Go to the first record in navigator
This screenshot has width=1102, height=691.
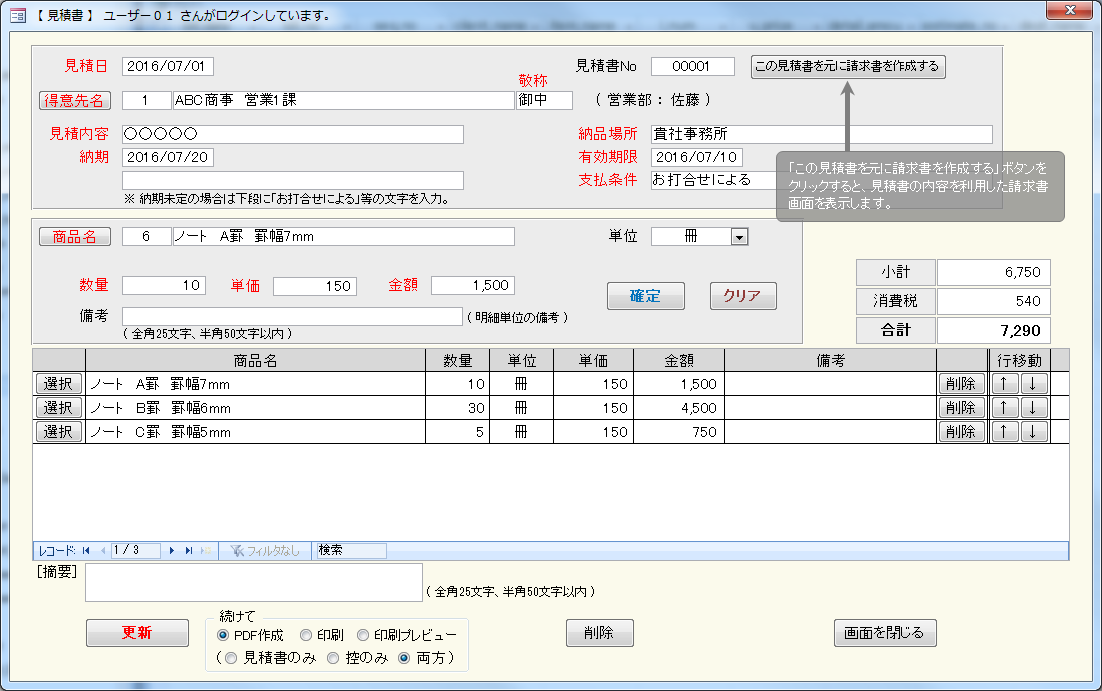pos(85,551)
